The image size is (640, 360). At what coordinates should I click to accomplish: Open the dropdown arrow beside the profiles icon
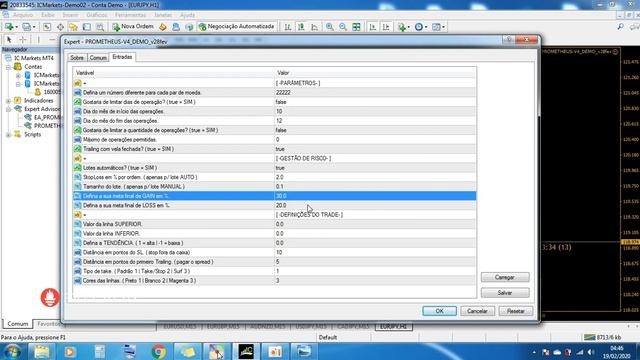point(34,27)
